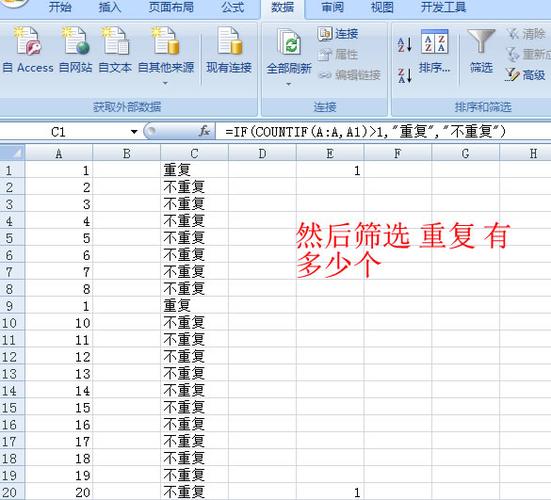Select cell A9 with value 1
Screen dimensions: 551x500
click(59, 306)
